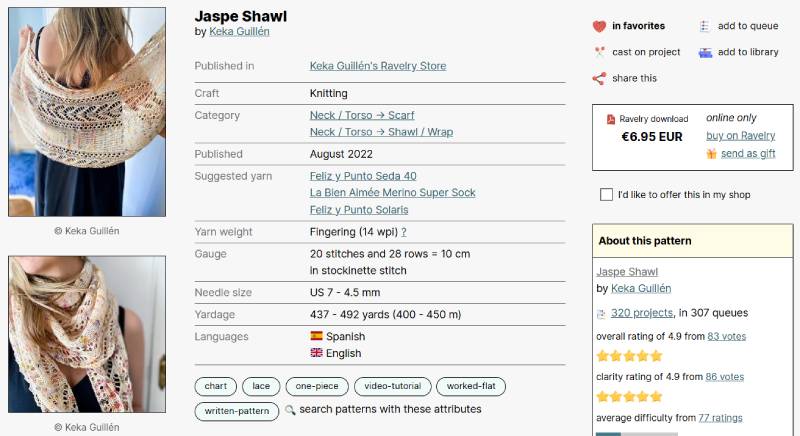Screen dimensions: 800x436
Task: Open the top shawl photo thumbnail
Action: coord(87,112)
